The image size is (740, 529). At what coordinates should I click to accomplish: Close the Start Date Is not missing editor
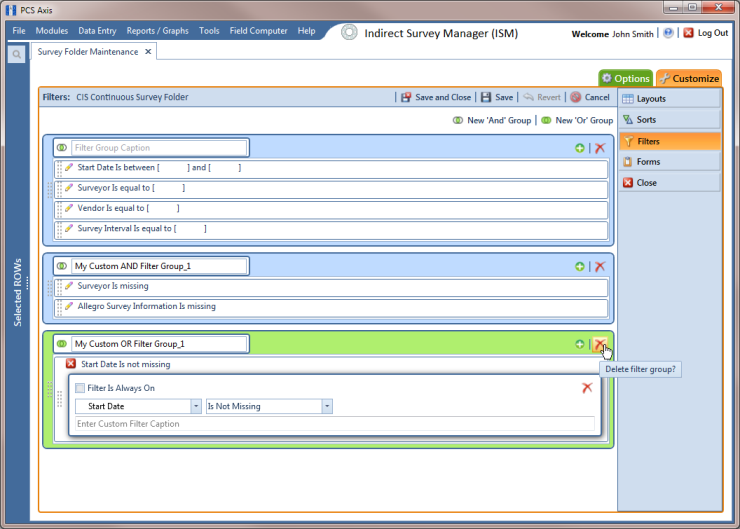coord(71,363)
